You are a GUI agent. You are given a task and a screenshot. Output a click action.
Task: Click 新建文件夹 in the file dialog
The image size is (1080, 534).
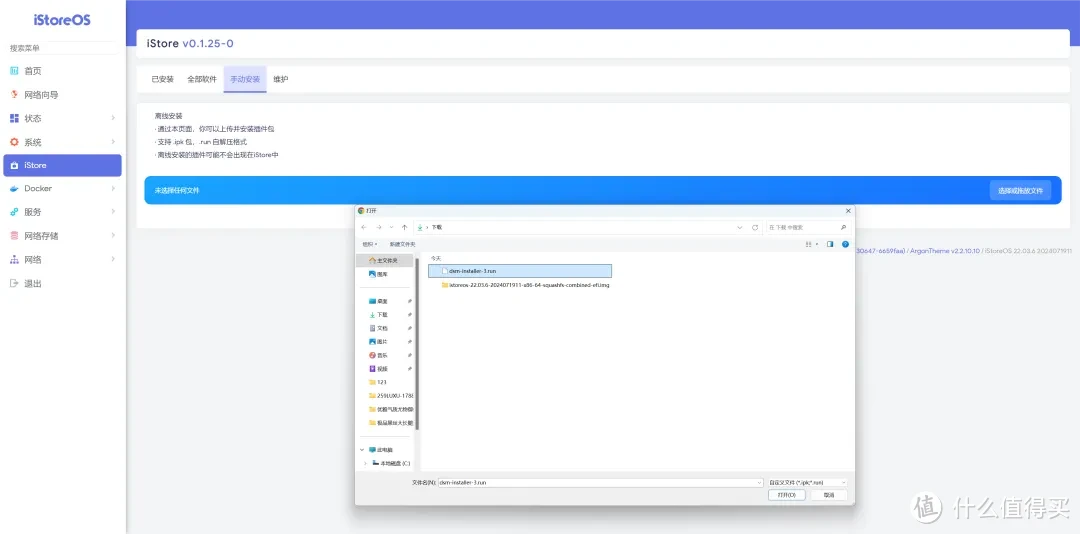(402, 244)
